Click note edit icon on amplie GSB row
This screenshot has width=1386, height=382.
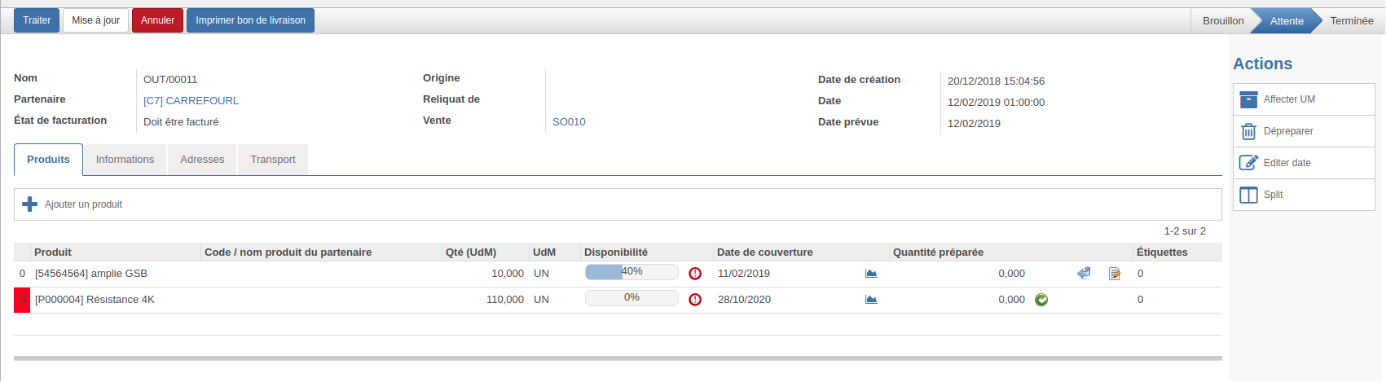1114,273
